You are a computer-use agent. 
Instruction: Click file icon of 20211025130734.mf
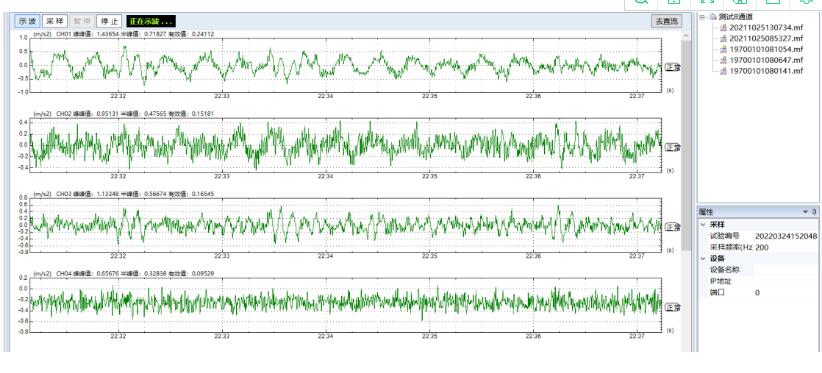click(723, 28)
